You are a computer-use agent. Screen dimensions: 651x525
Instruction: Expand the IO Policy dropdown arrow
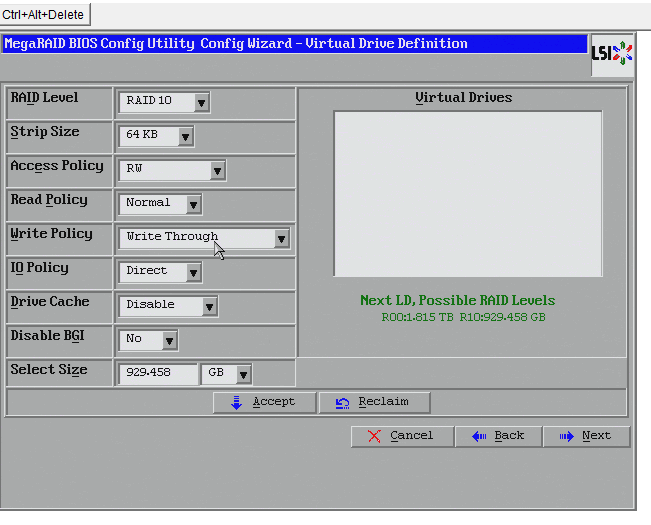pyautogui.click(x=193, y=273)
